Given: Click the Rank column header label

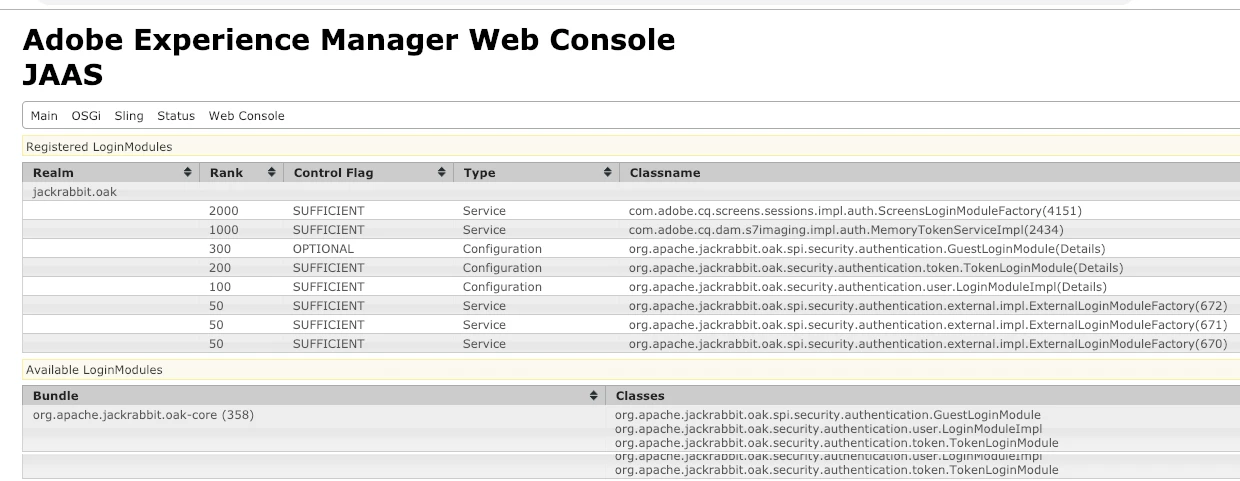Looking at the screenshot, I should pyautogui.click(x=226, y=173).
